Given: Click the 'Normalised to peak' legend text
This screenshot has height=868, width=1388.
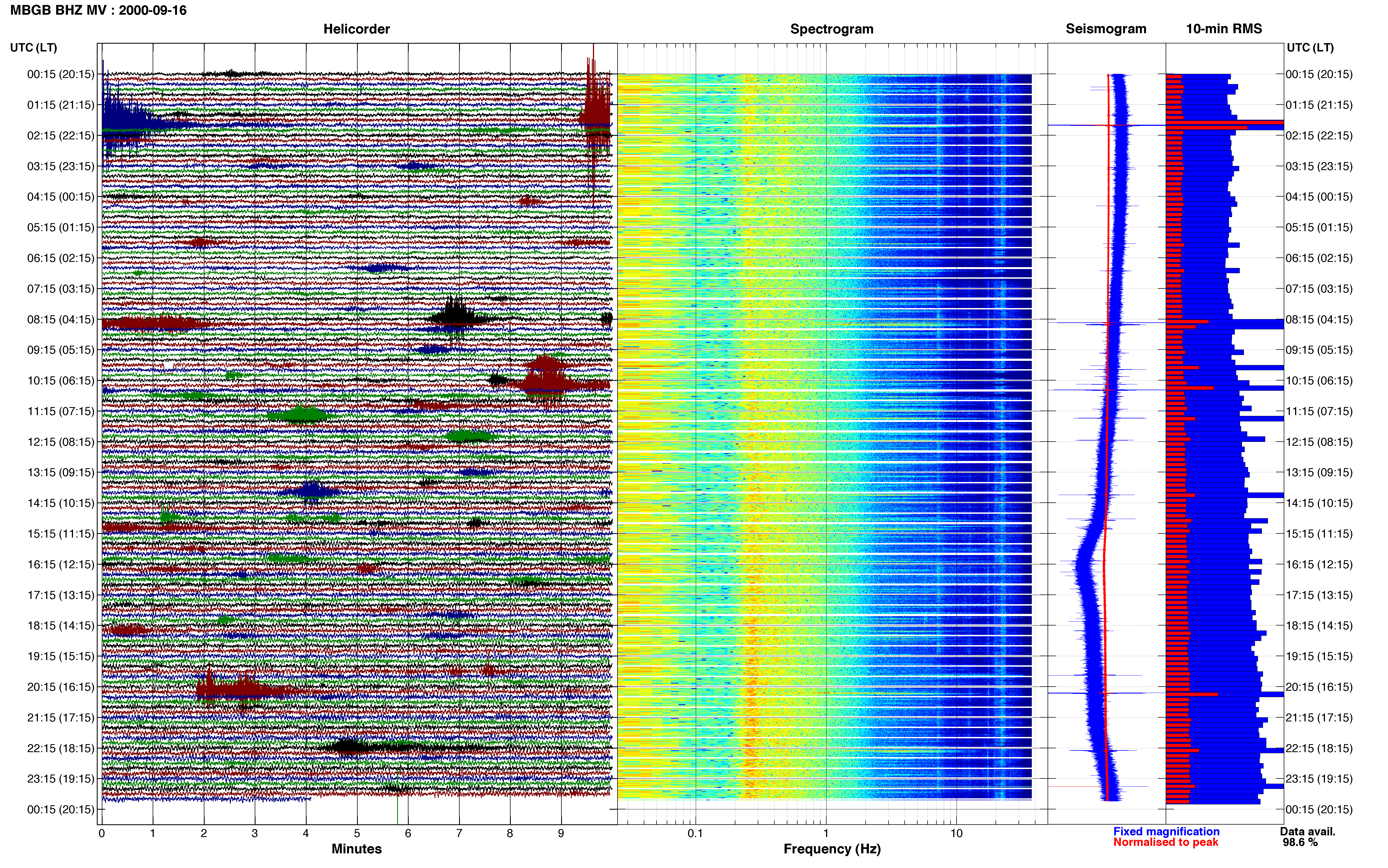Looking at the screenshot, I should pyautogui.click(x=1166, y=842).
